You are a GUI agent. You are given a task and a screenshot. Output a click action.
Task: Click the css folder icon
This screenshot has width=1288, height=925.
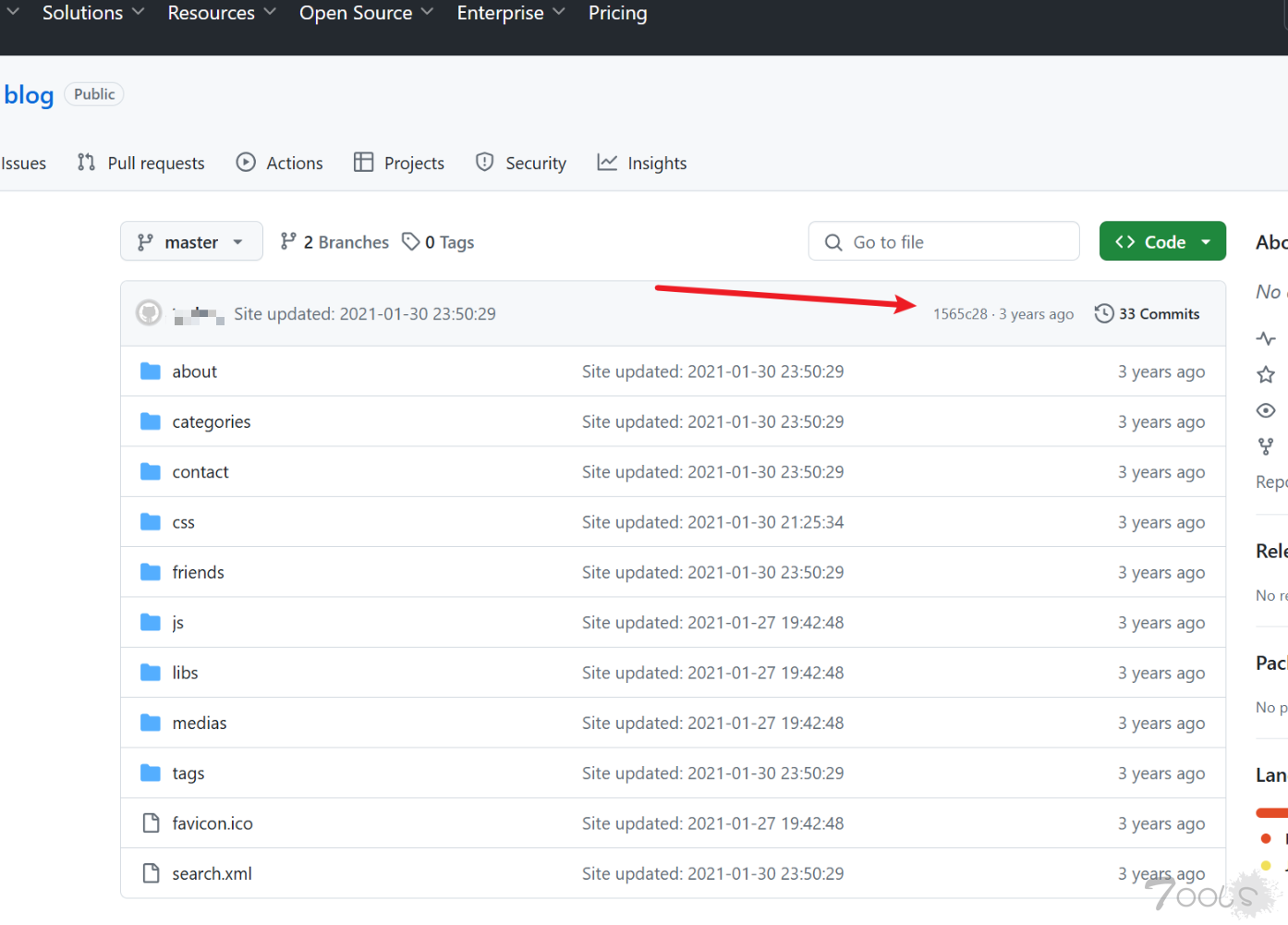[x=151, y=522]
